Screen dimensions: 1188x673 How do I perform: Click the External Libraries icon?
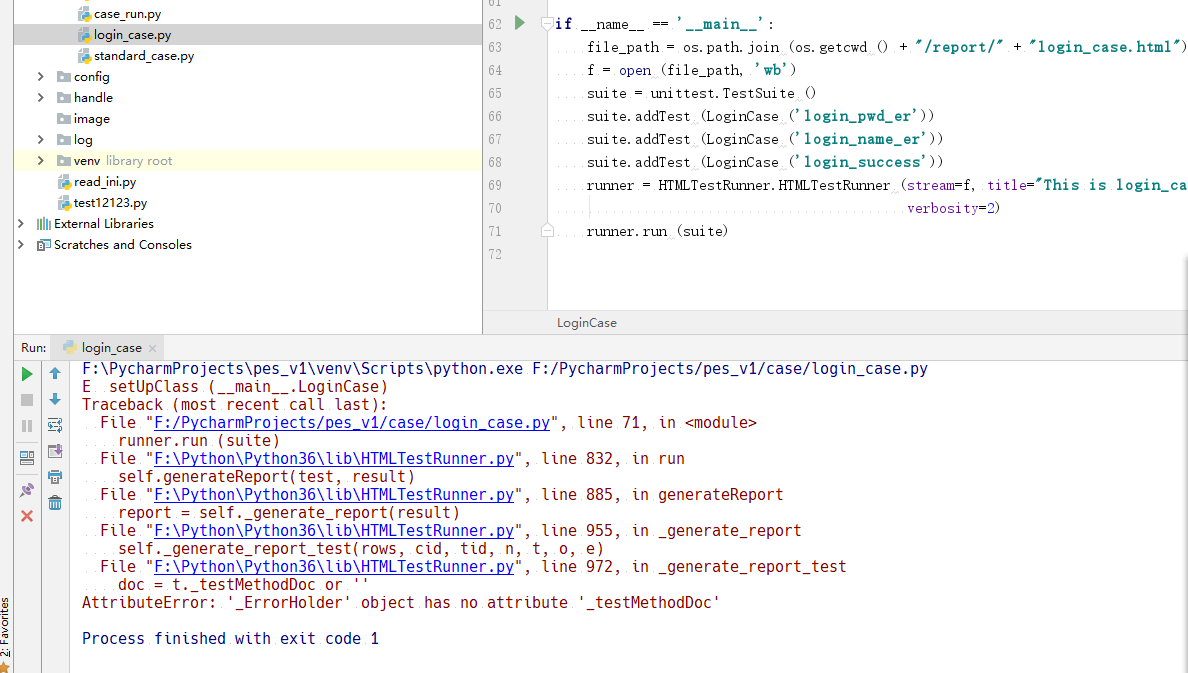[x=44, y=224]
